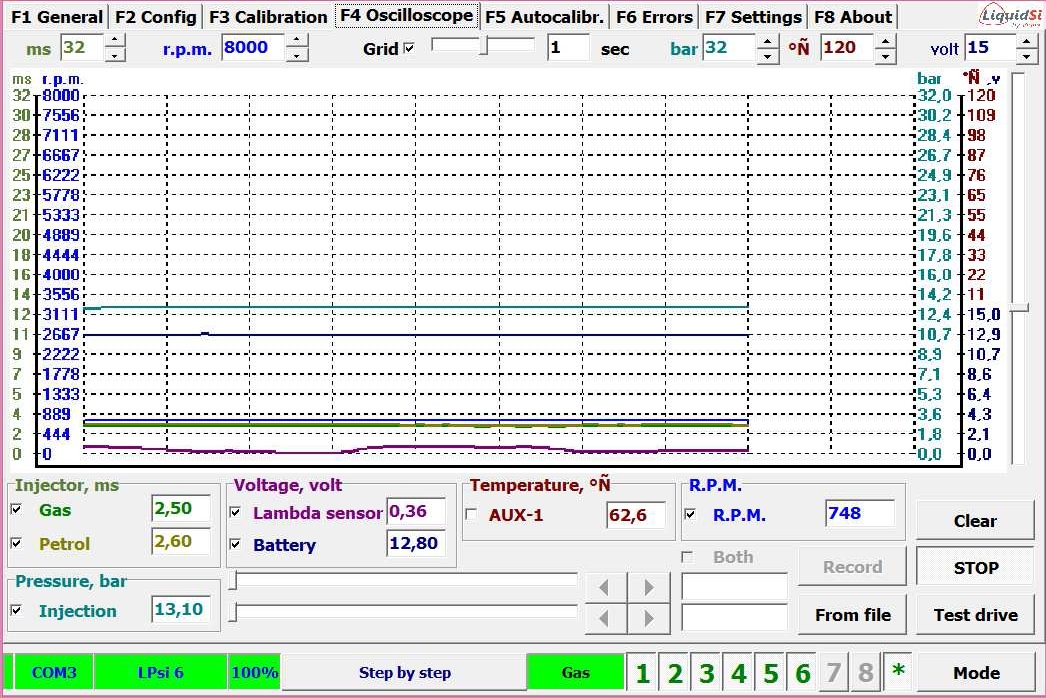Click lower right arrow playback button
This screenshot has height=698, width=1046.
[x=649, y=619]
